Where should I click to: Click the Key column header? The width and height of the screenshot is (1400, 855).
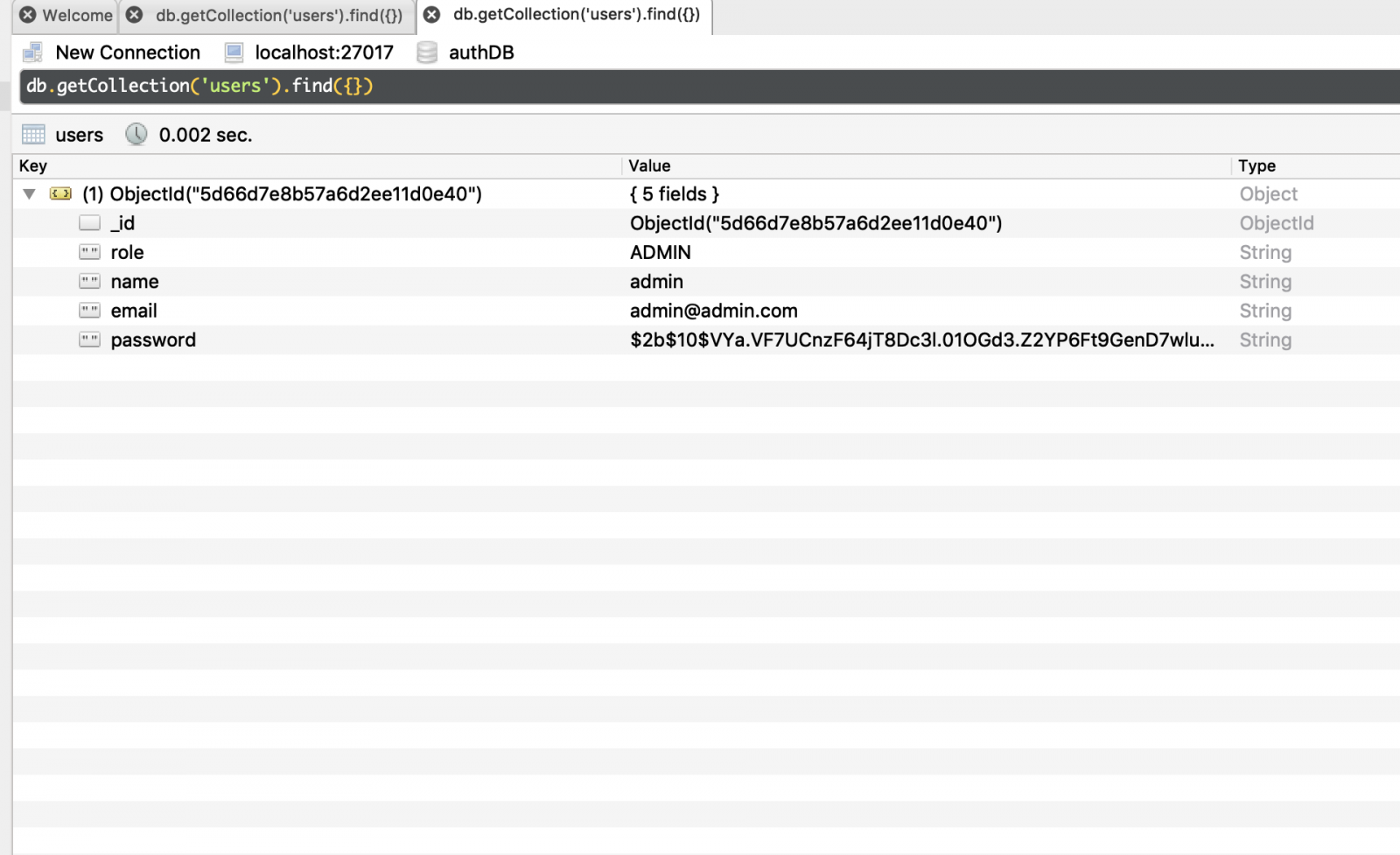click(x=31, y=165)
